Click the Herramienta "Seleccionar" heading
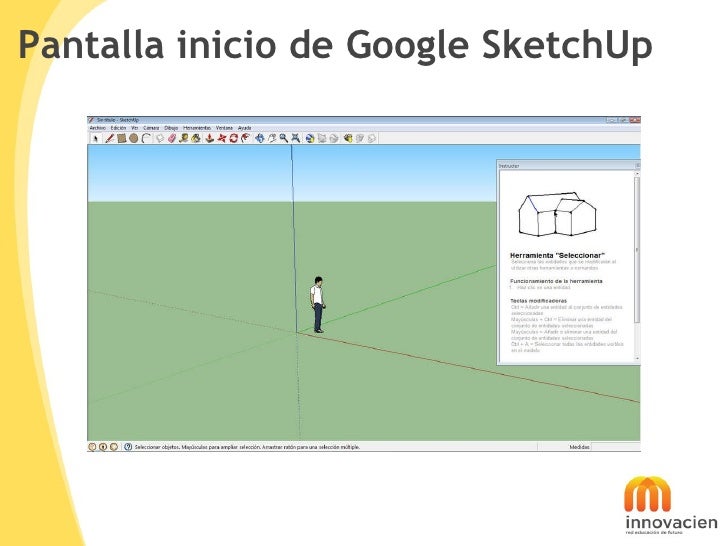 pos(557,255)
